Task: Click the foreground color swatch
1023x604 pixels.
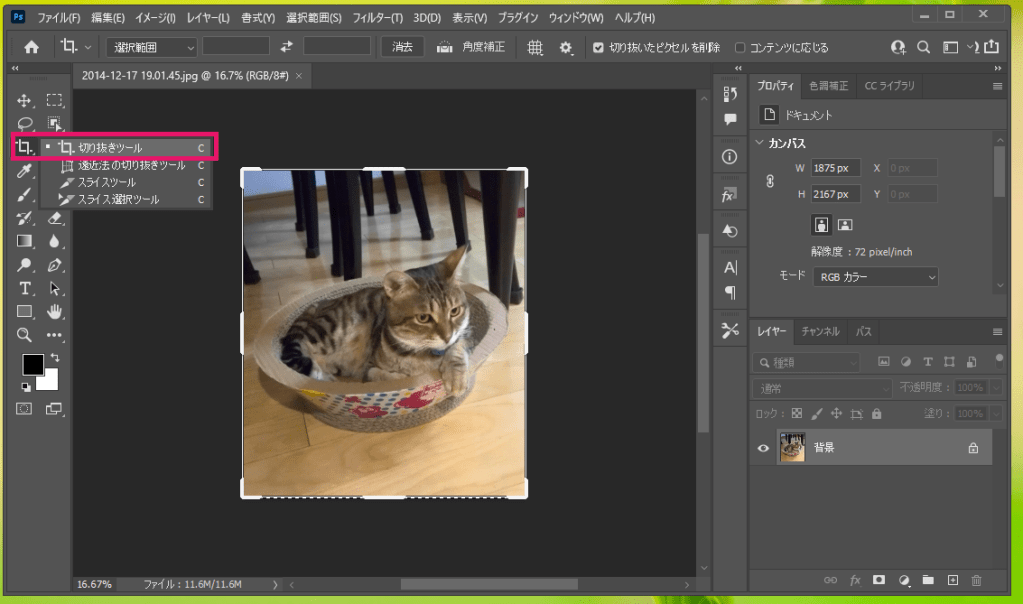Action: 33,364
